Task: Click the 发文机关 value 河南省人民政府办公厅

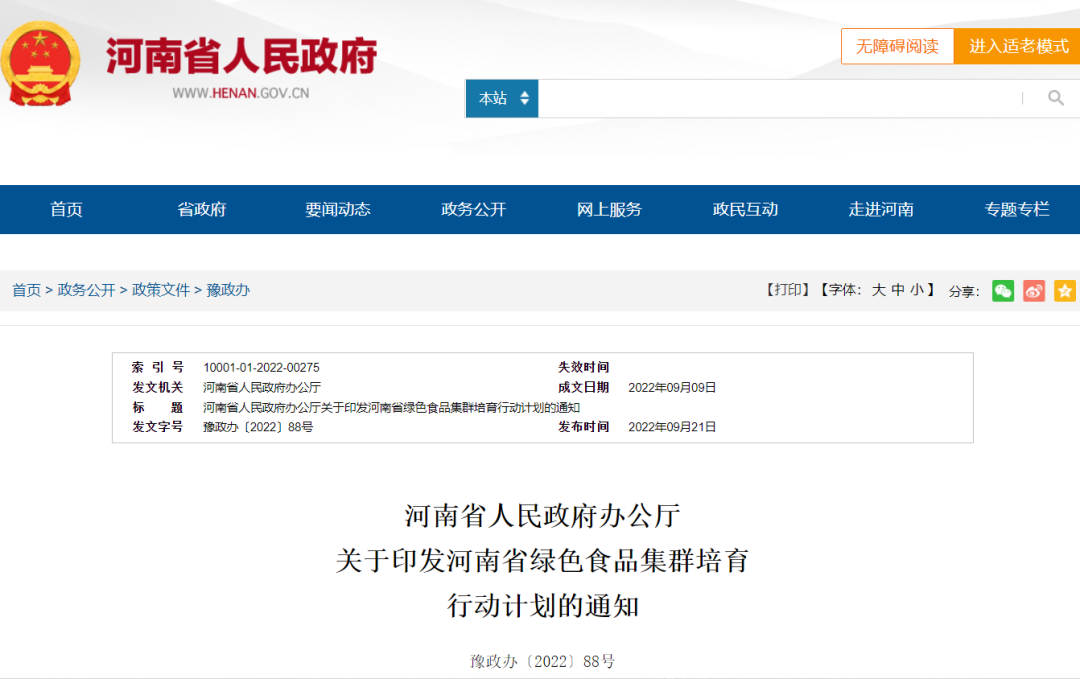Action: (262, 388)
